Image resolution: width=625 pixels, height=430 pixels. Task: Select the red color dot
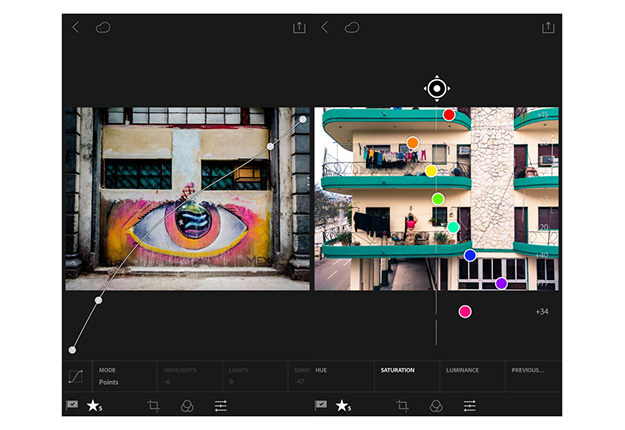pos(449,115)
